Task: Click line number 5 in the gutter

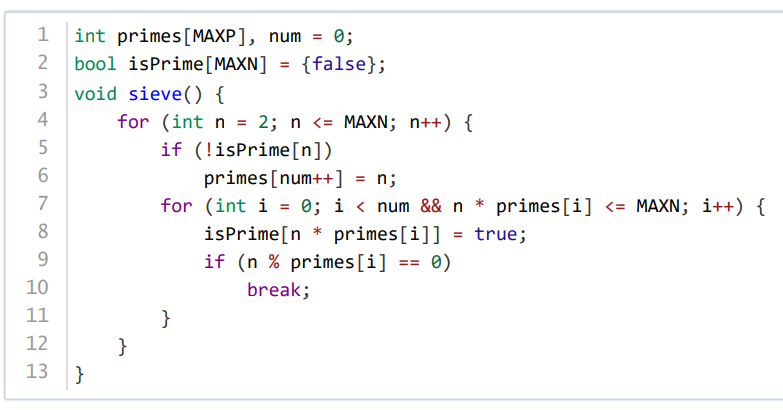Action: (x=43, y=147)
